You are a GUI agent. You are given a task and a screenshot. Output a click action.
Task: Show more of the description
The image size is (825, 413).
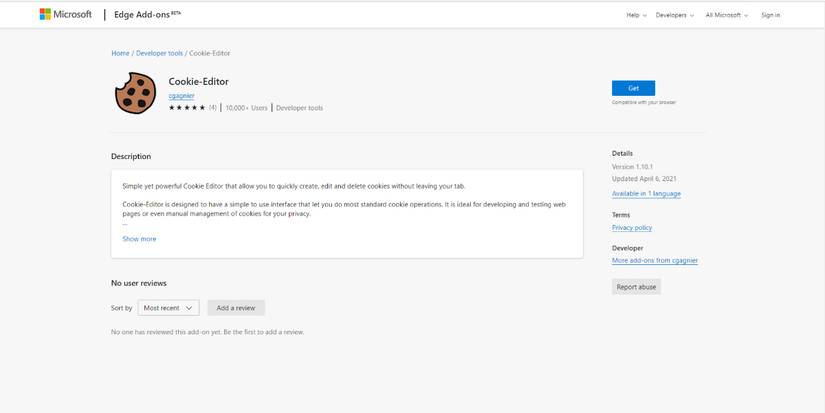click(x=139, y=239)
